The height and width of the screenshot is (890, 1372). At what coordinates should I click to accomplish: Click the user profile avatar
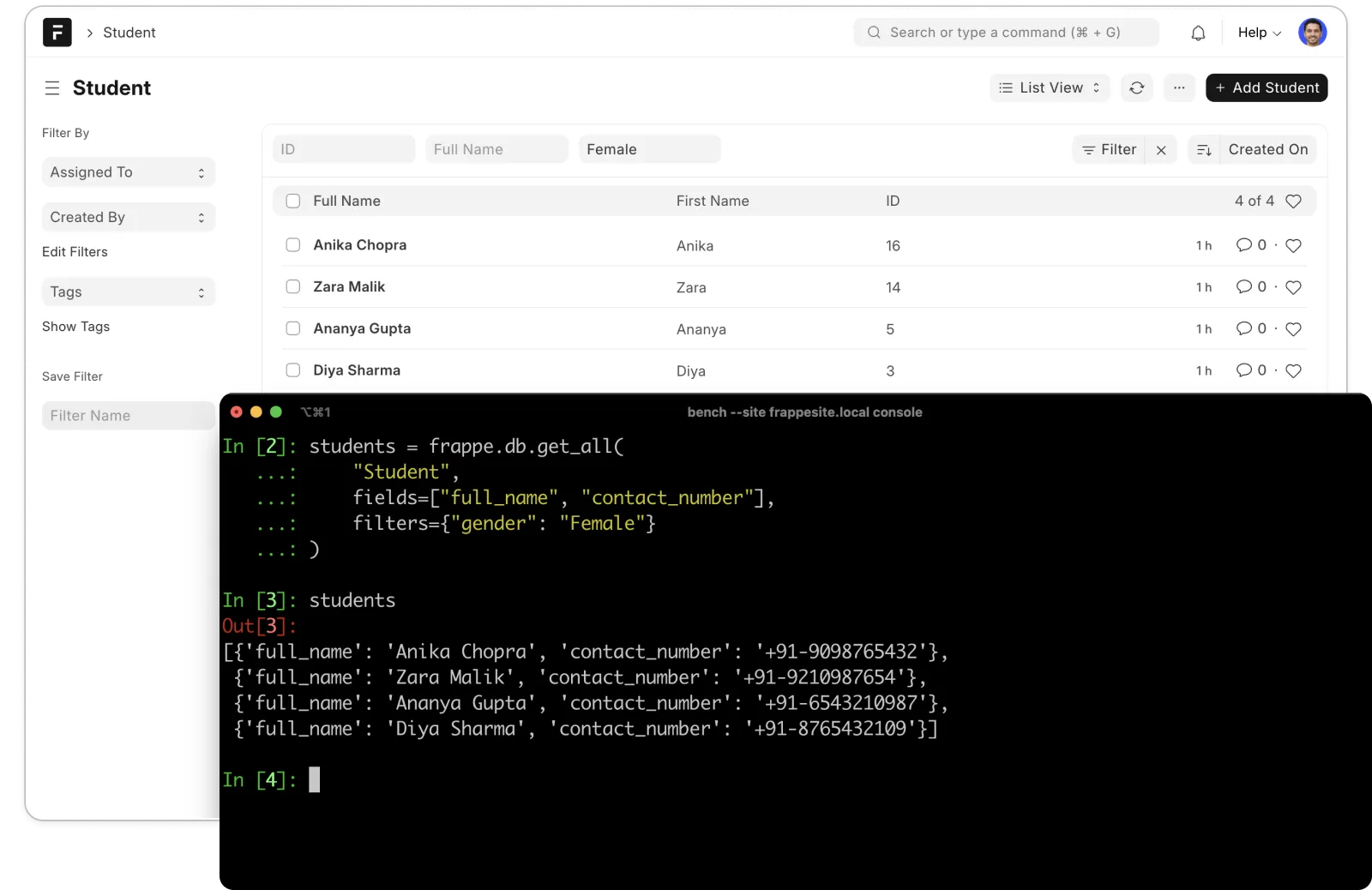coord(1312,33)
